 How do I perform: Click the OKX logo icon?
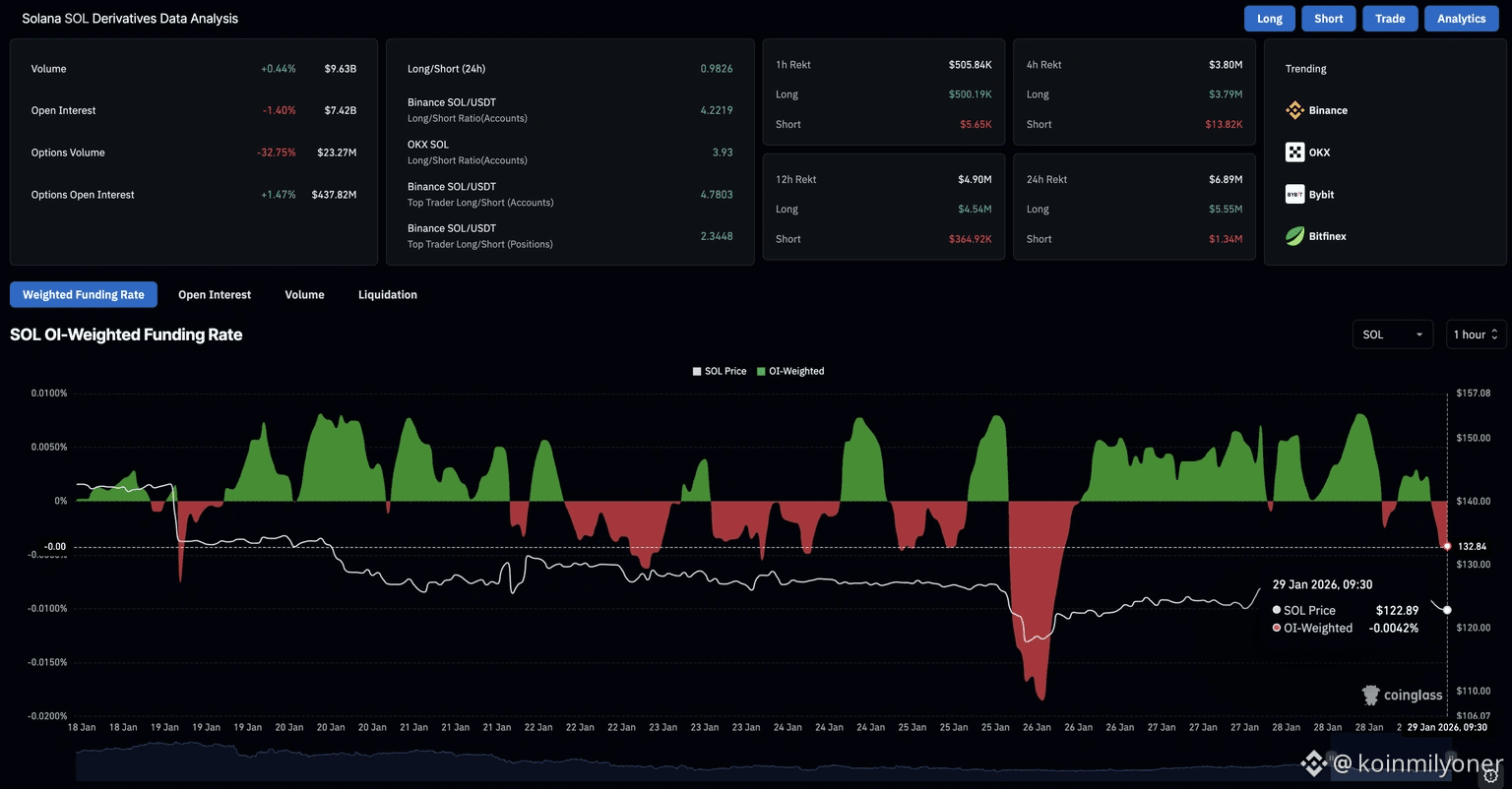1294,152
